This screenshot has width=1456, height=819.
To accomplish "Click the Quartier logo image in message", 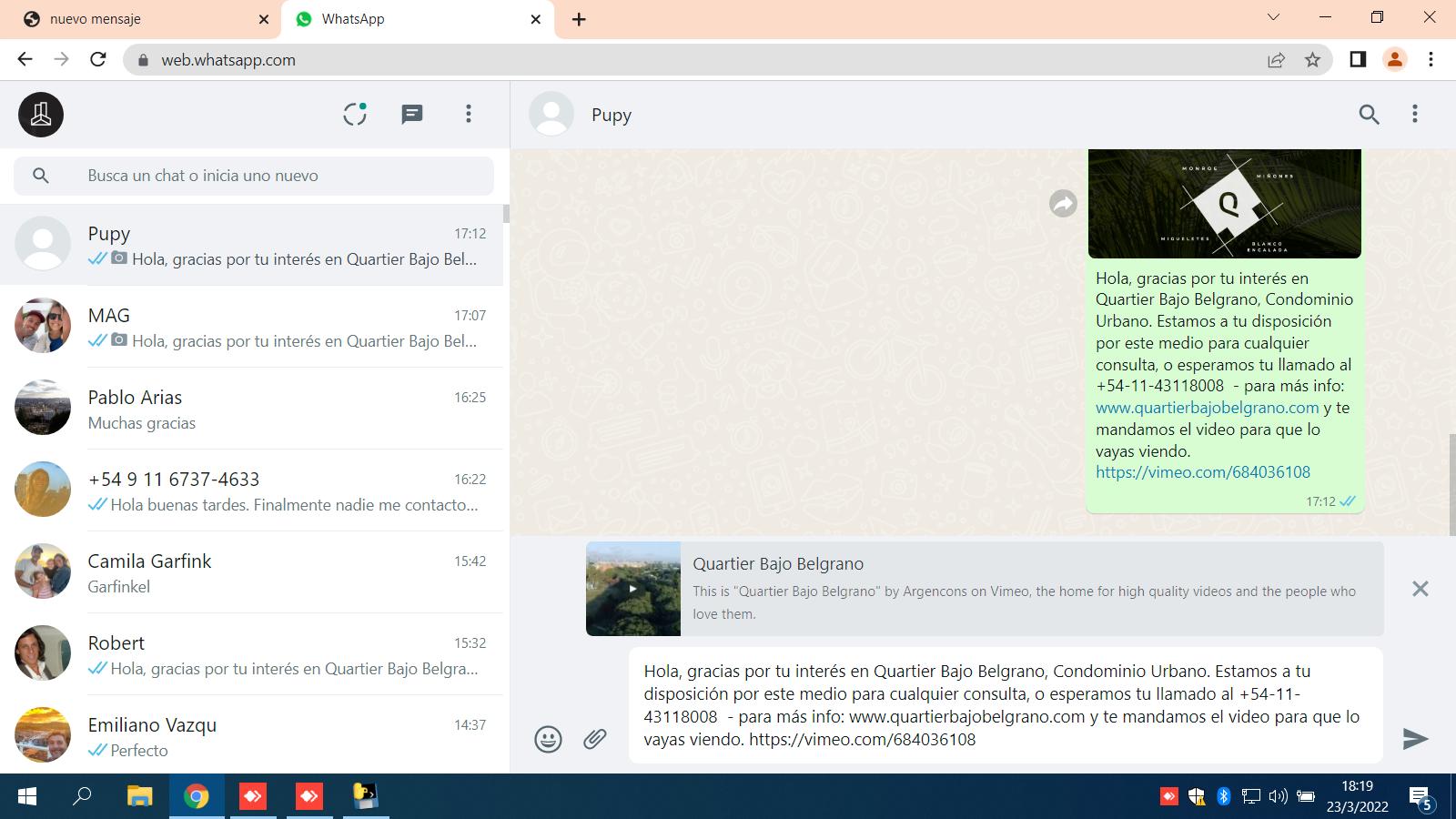I will [1225, 204].
